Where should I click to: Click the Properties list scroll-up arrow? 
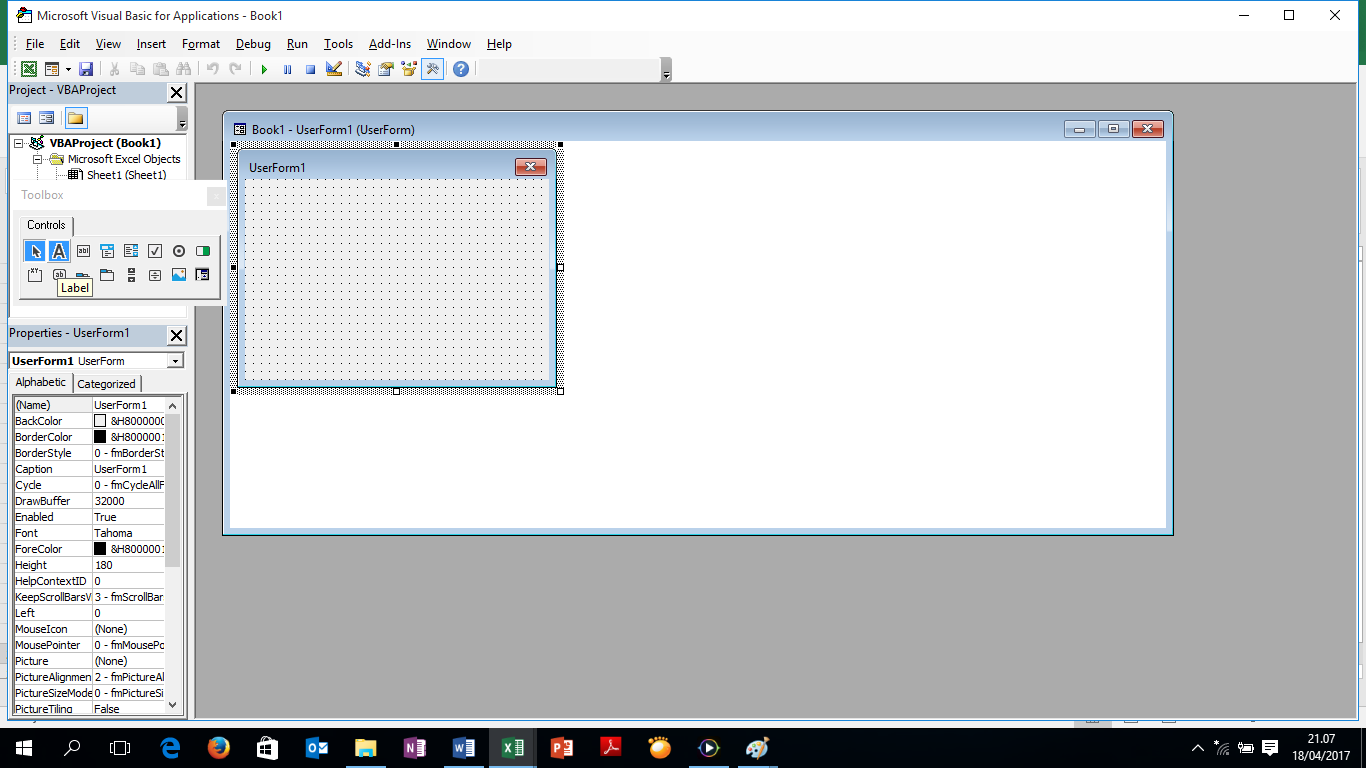172,405
